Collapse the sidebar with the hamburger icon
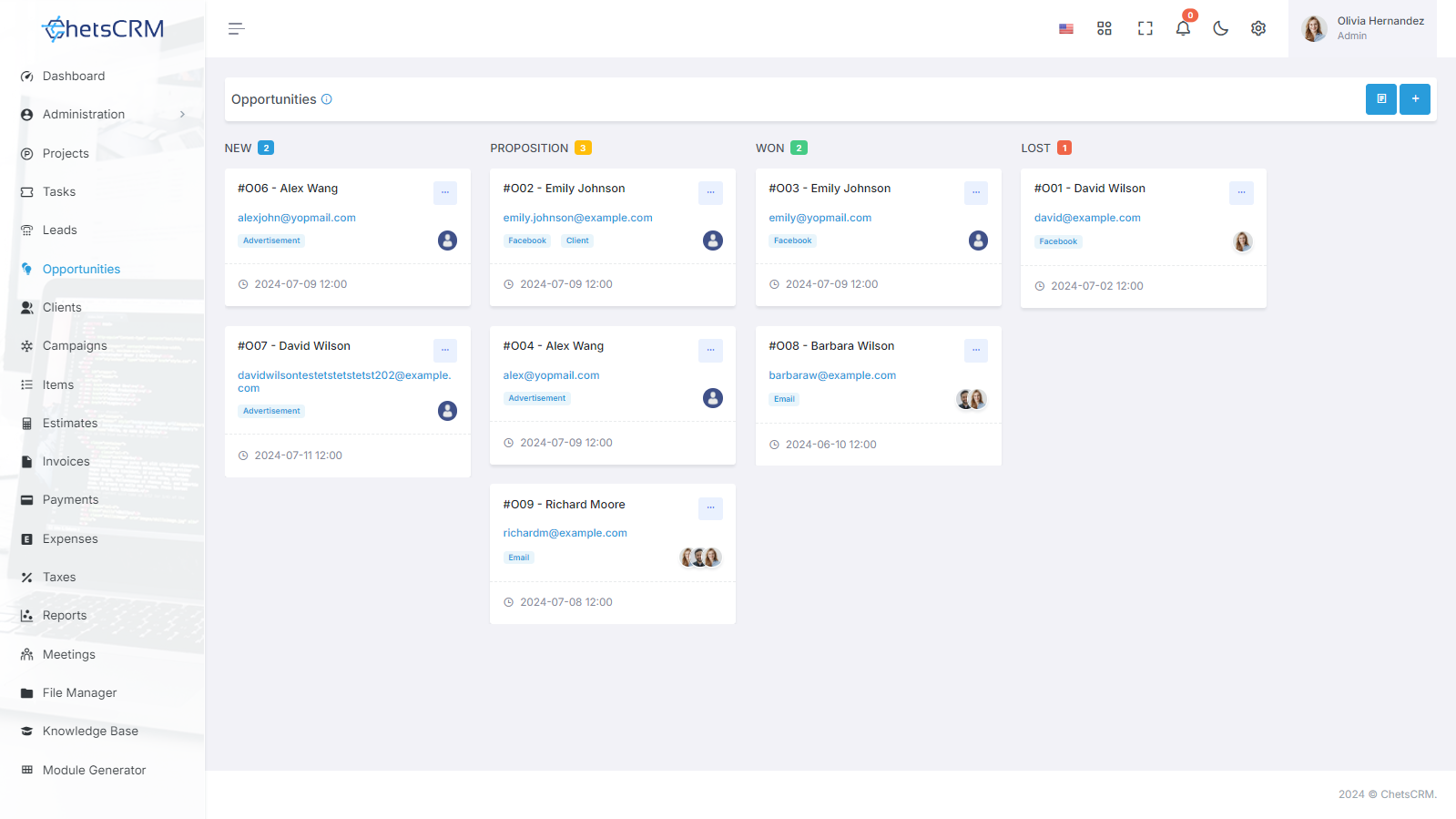The image size is (1456, 819). coord(236,29)
